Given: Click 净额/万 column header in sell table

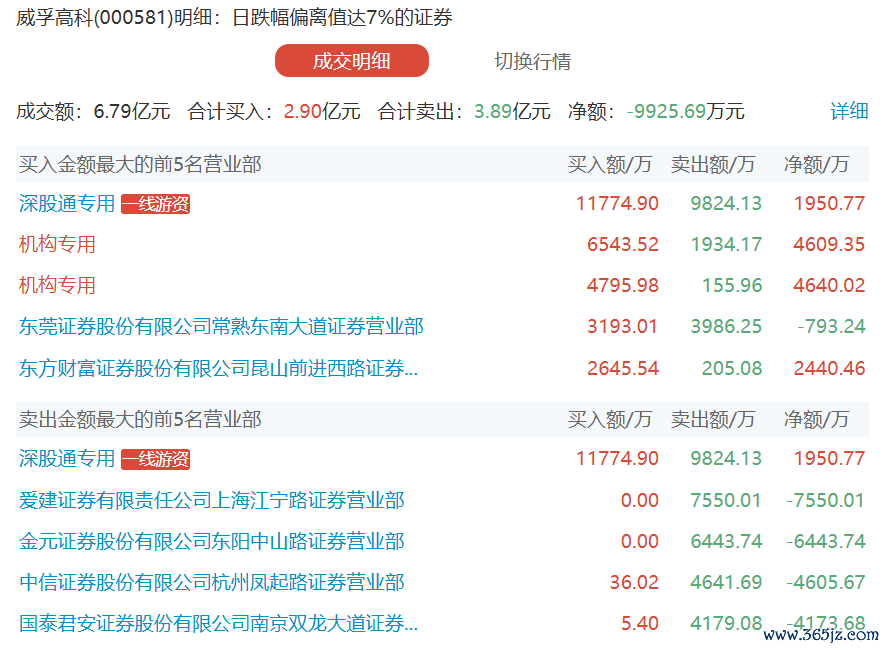Looking at the screenshot, I should coord(816,419).
